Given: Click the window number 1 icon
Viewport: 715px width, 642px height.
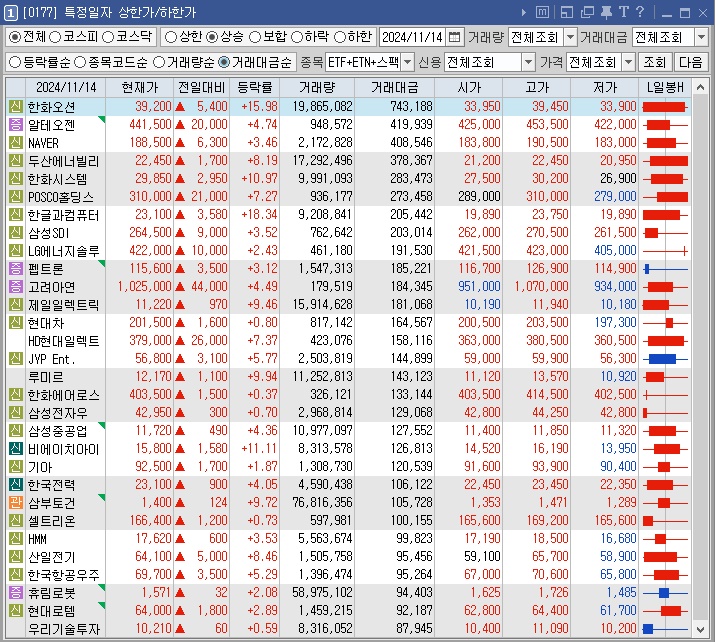Looking at the screenshot, I should [10, 12].
